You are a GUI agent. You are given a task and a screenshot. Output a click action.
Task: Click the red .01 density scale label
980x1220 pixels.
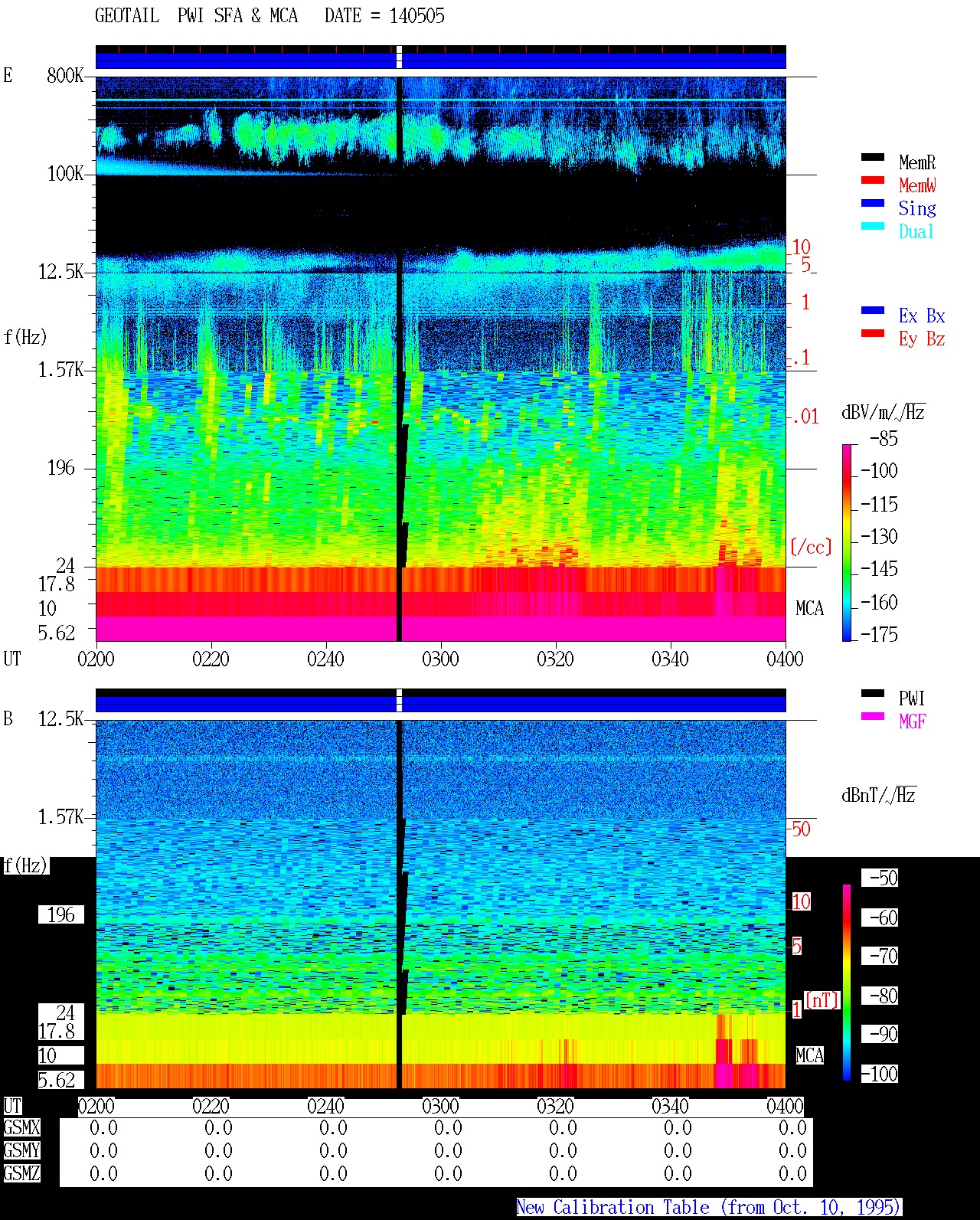coord(805,417)
